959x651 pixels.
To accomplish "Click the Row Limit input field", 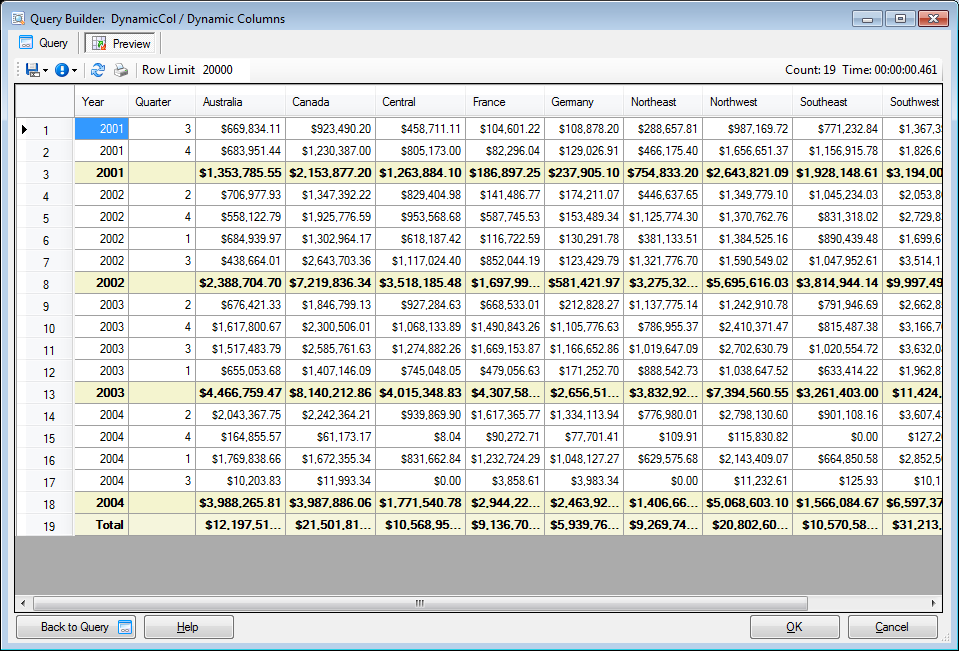I will click(x=224, y=70).
